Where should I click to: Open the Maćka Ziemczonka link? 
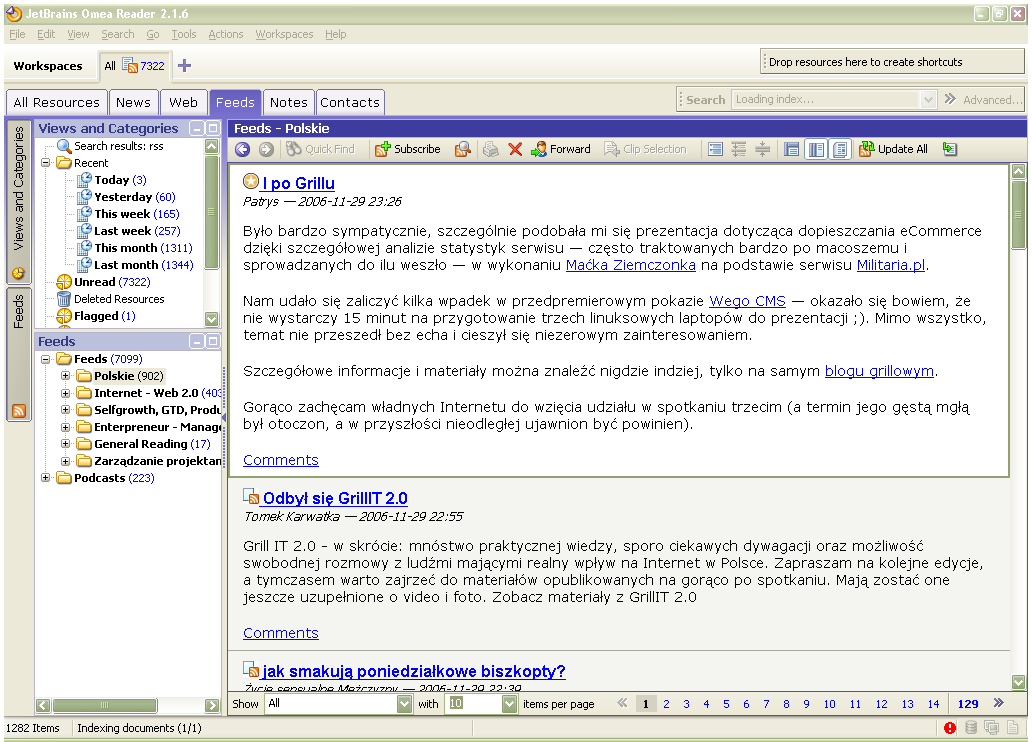click(x=631, y=265)
